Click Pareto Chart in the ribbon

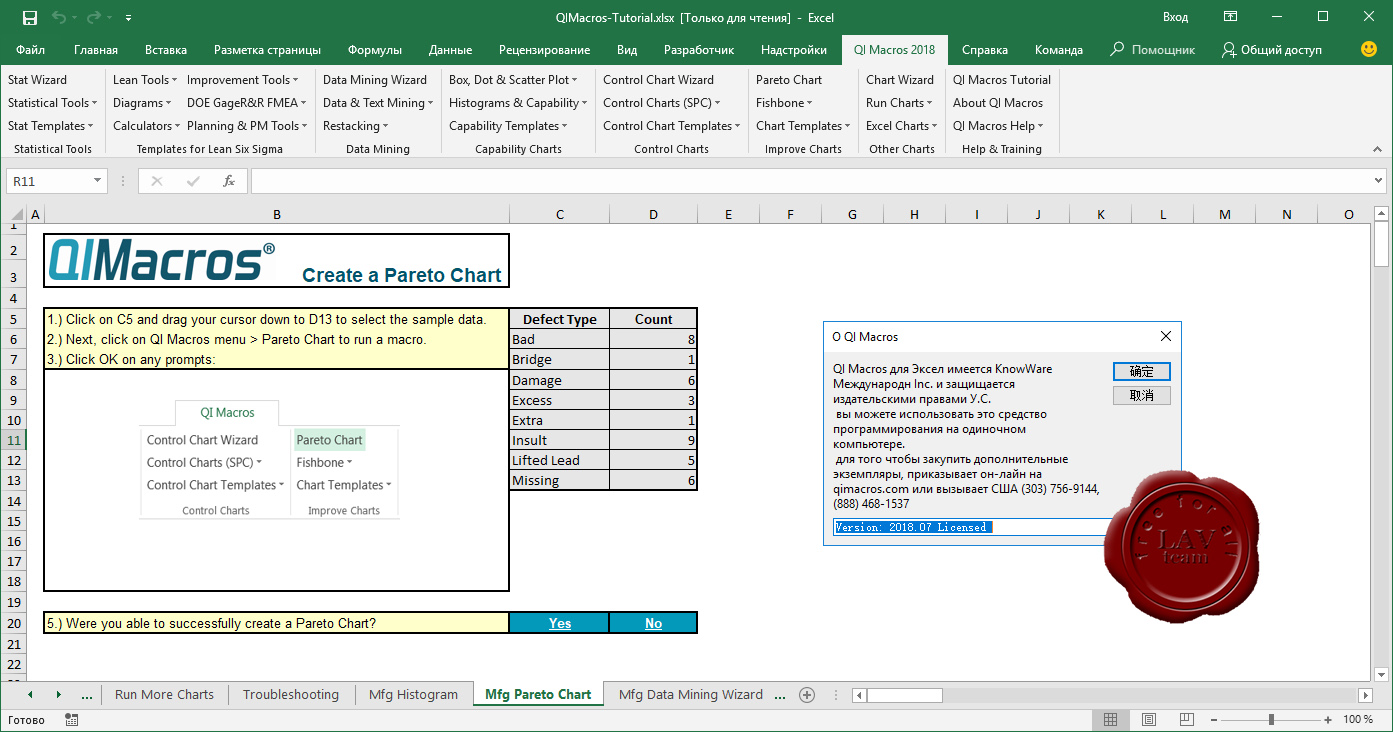click(x=789, y=80)
